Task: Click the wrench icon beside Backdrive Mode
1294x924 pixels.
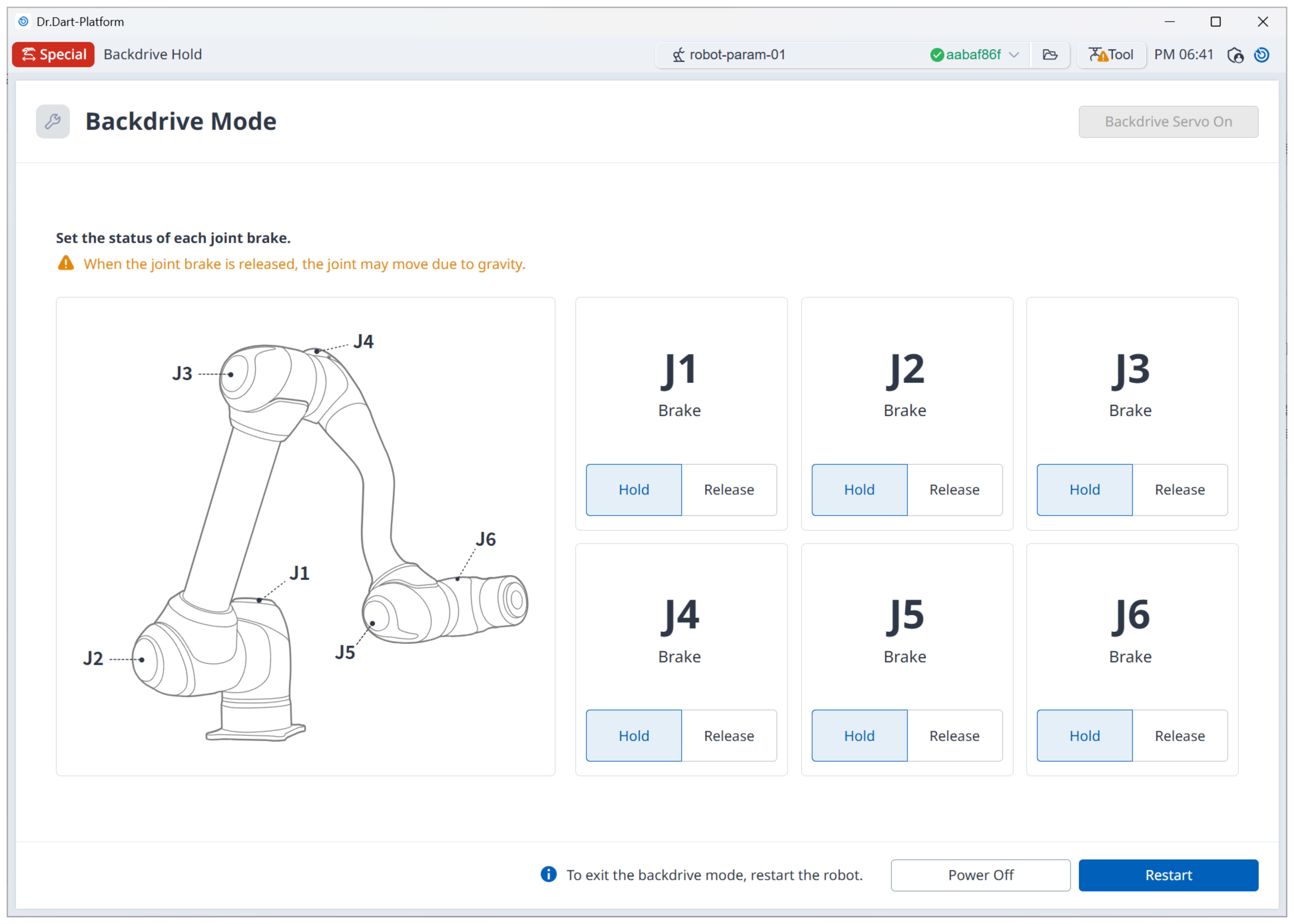Action: [x=53, y=121]
